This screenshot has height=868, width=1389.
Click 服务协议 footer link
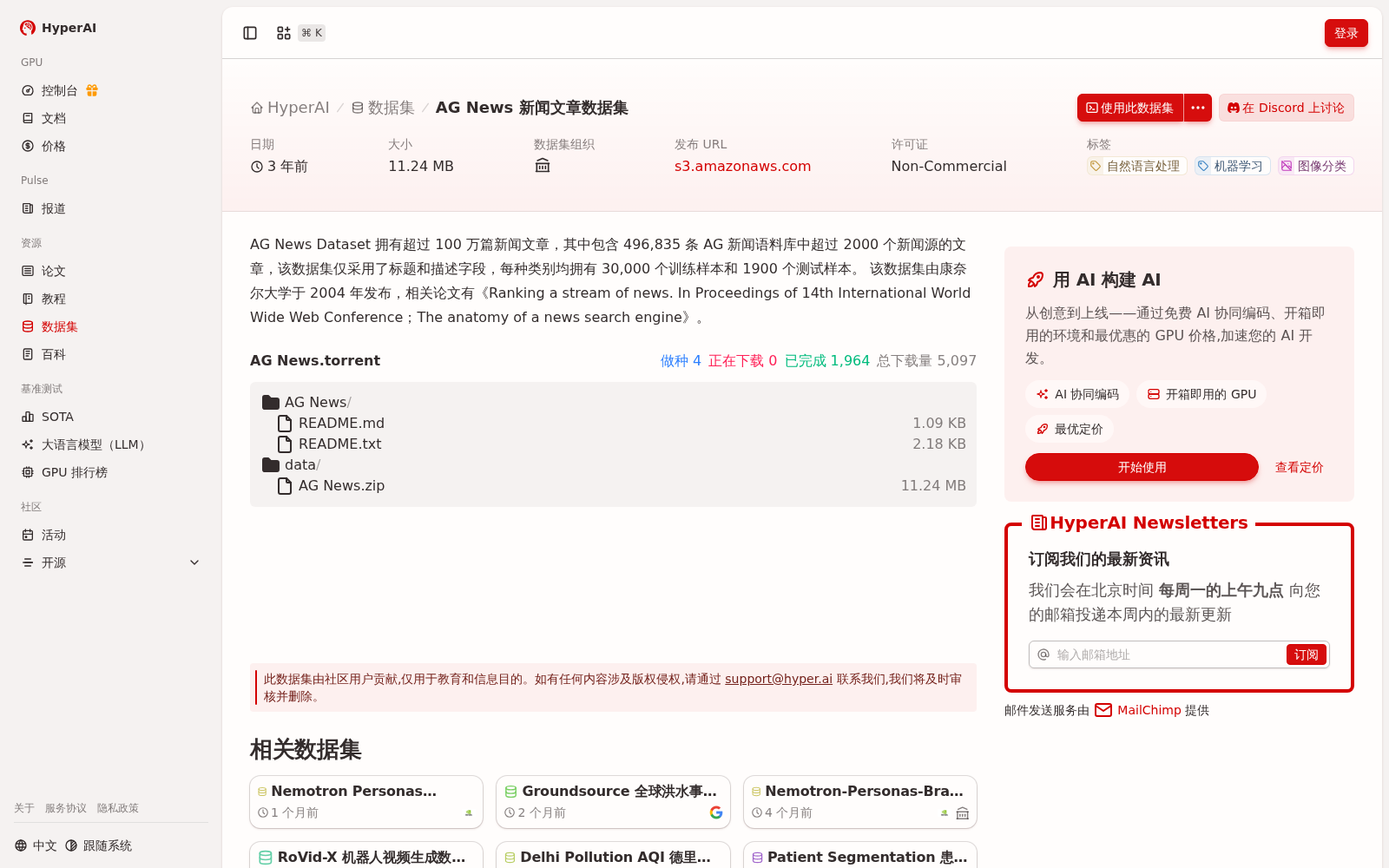tap(66, 808)
